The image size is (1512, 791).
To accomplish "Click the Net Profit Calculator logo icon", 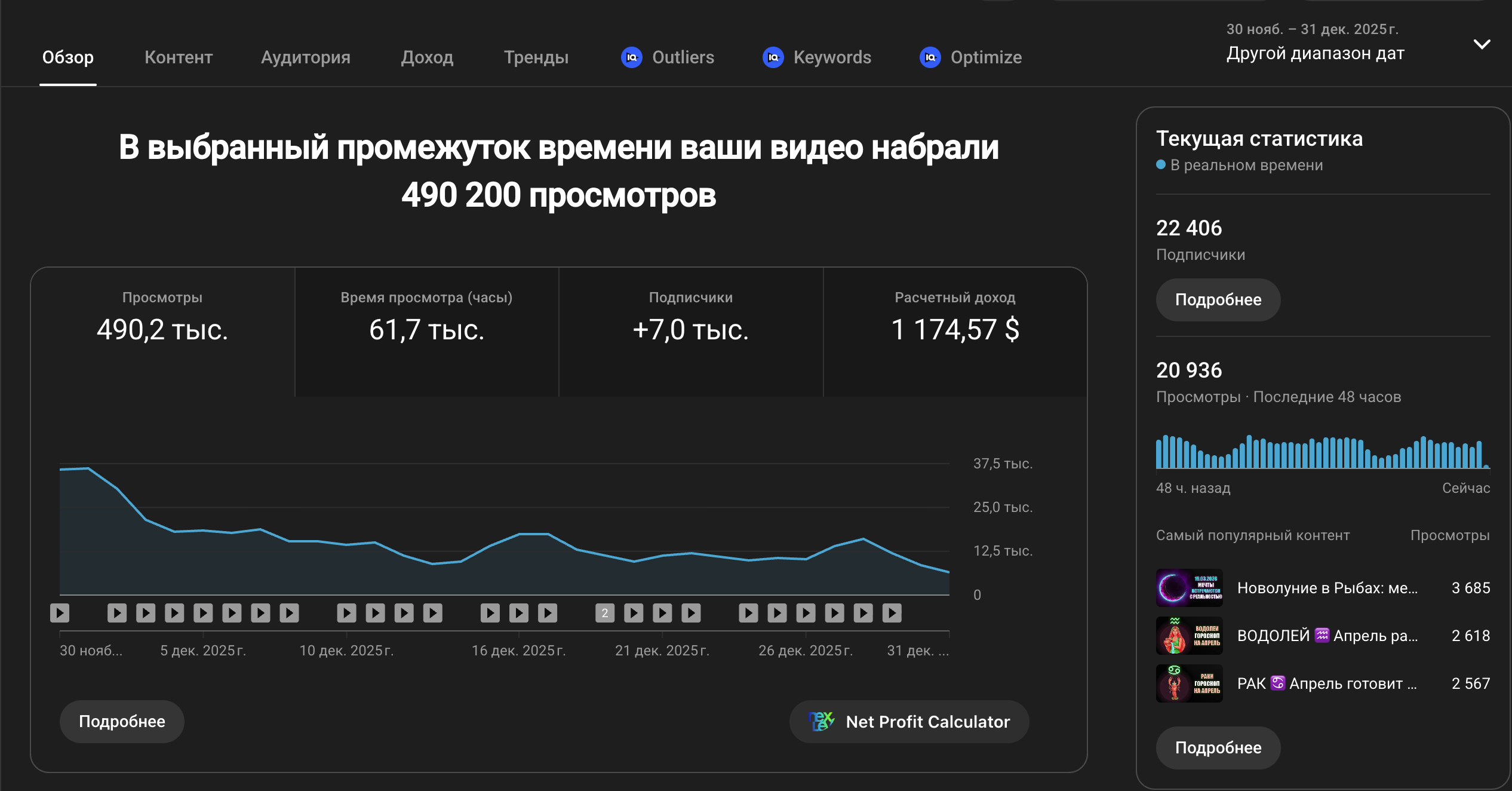I will coord(821,721).
